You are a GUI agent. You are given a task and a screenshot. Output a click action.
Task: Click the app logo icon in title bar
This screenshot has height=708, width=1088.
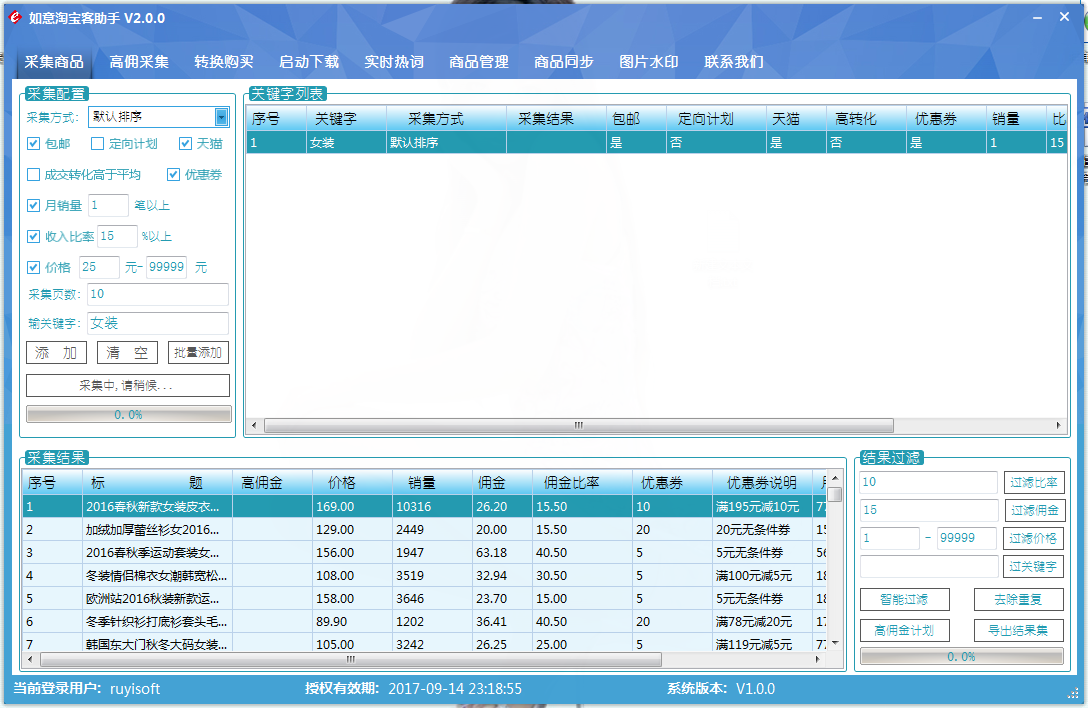click(15, 18)
